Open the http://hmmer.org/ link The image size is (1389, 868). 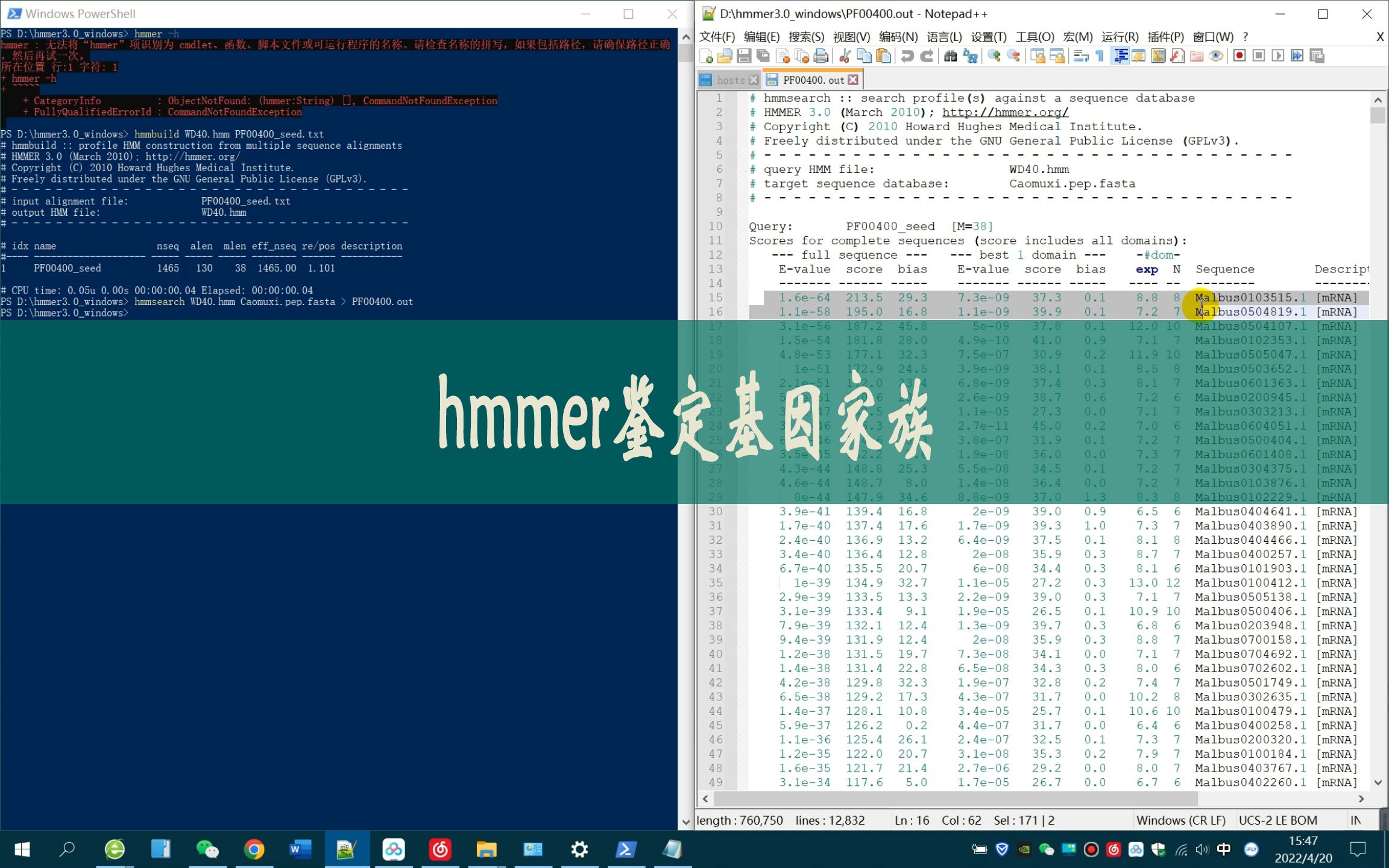(1005, 112)
